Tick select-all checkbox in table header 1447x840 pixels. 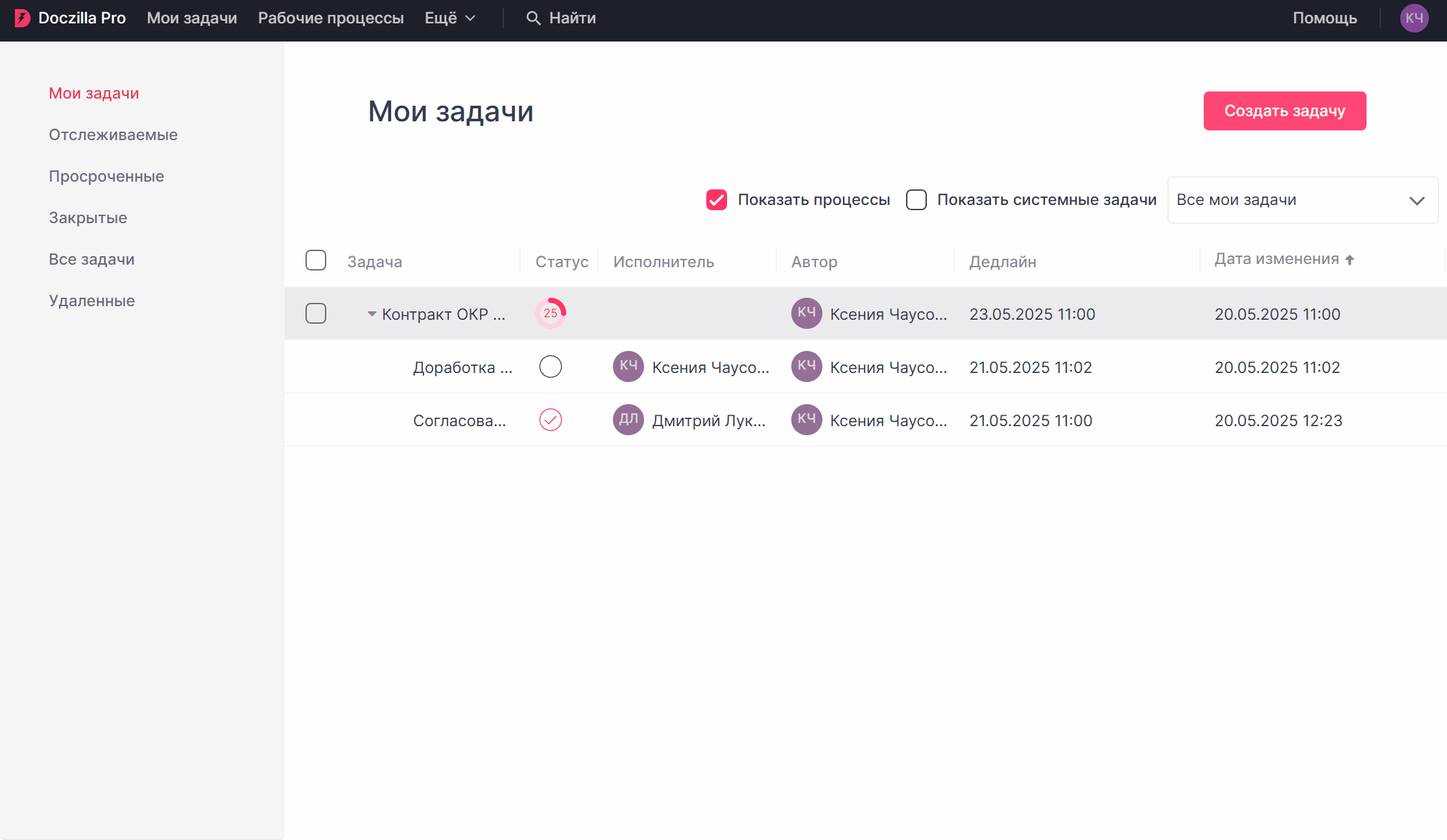[x=316, y=260]
